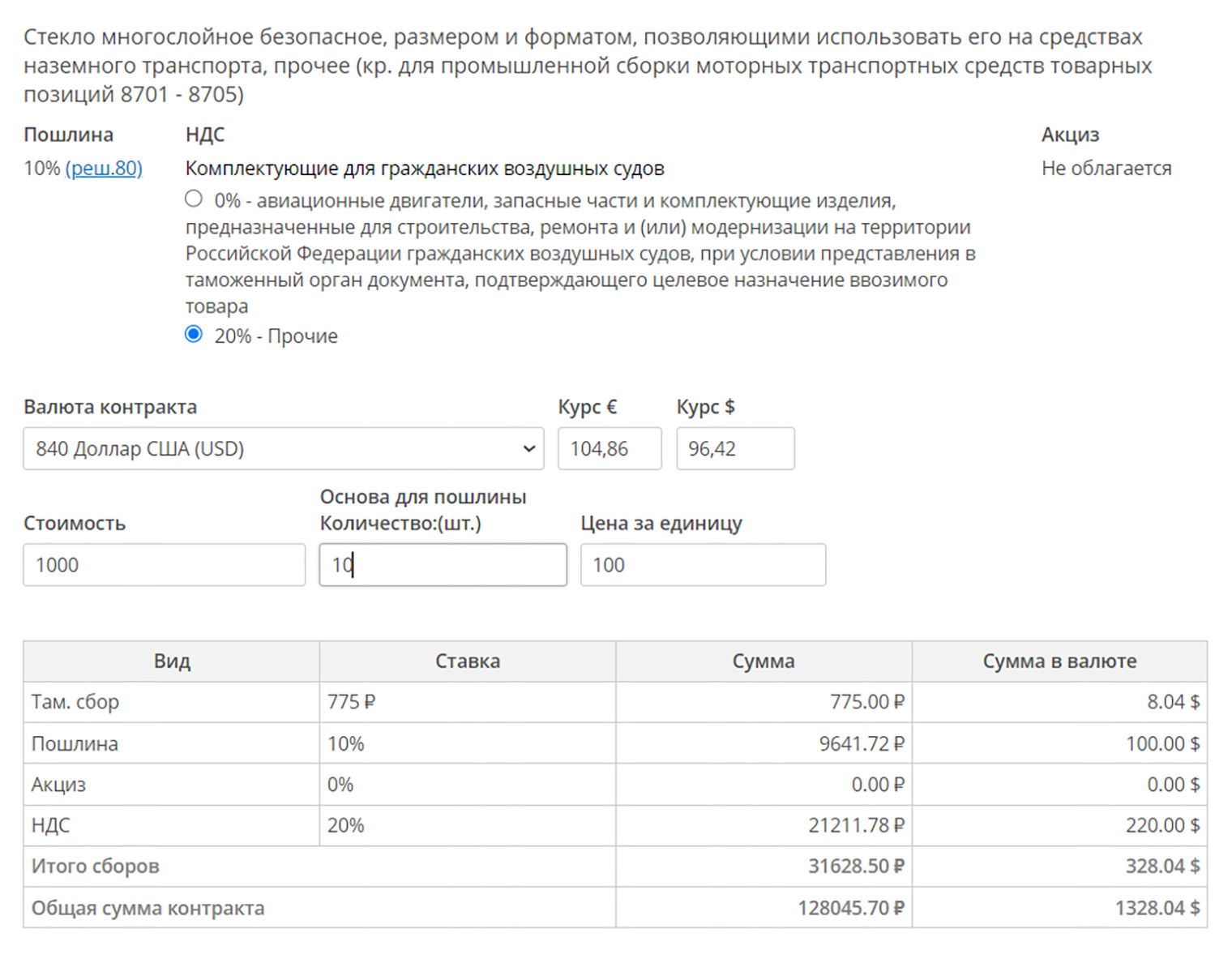Viewport: 1232px width, 963px height.
Task: Click the Вид column header
Action: coord(172,661)
